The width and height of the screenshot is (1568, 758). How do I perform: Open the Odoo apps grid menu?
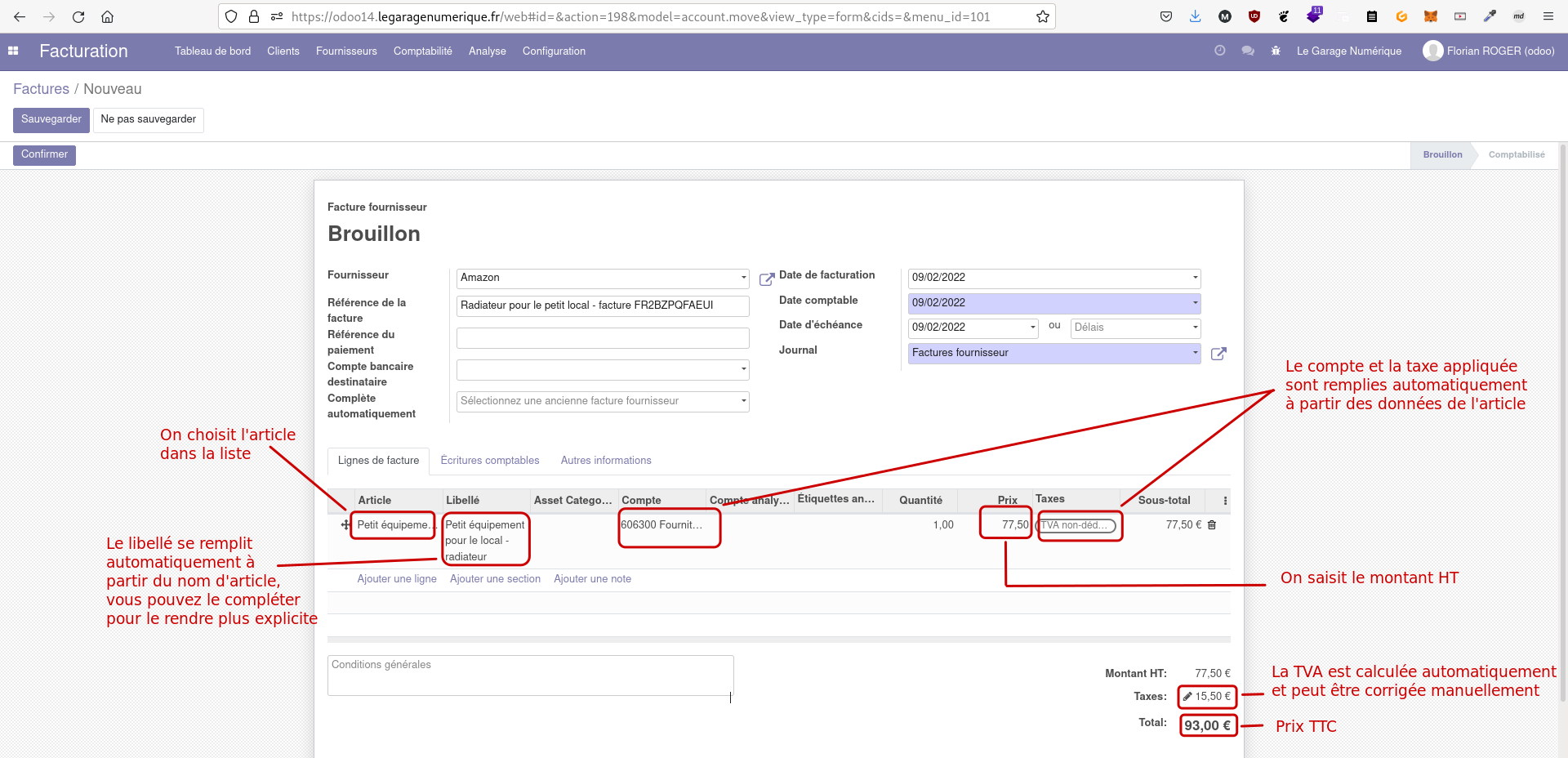(x=13, y=51)
